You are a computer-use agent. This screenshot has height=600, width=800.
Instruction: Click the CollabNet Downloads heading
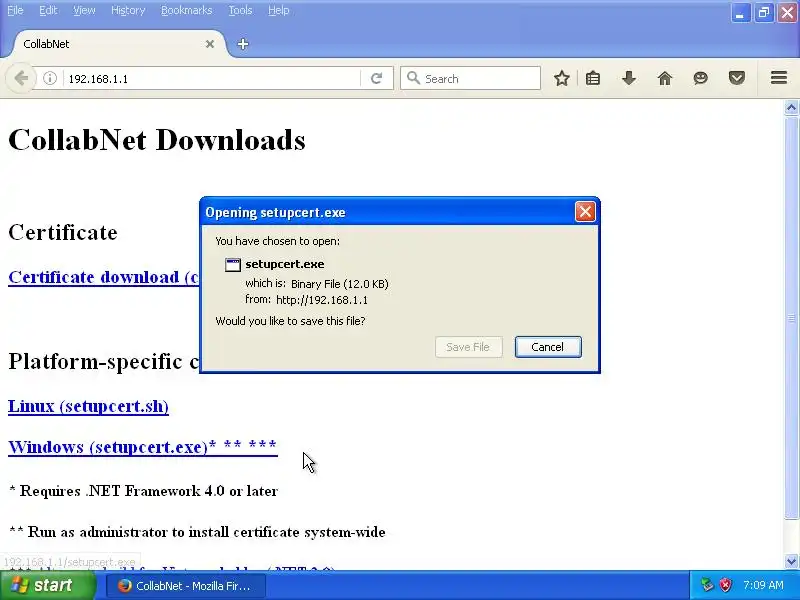(157, 140)
